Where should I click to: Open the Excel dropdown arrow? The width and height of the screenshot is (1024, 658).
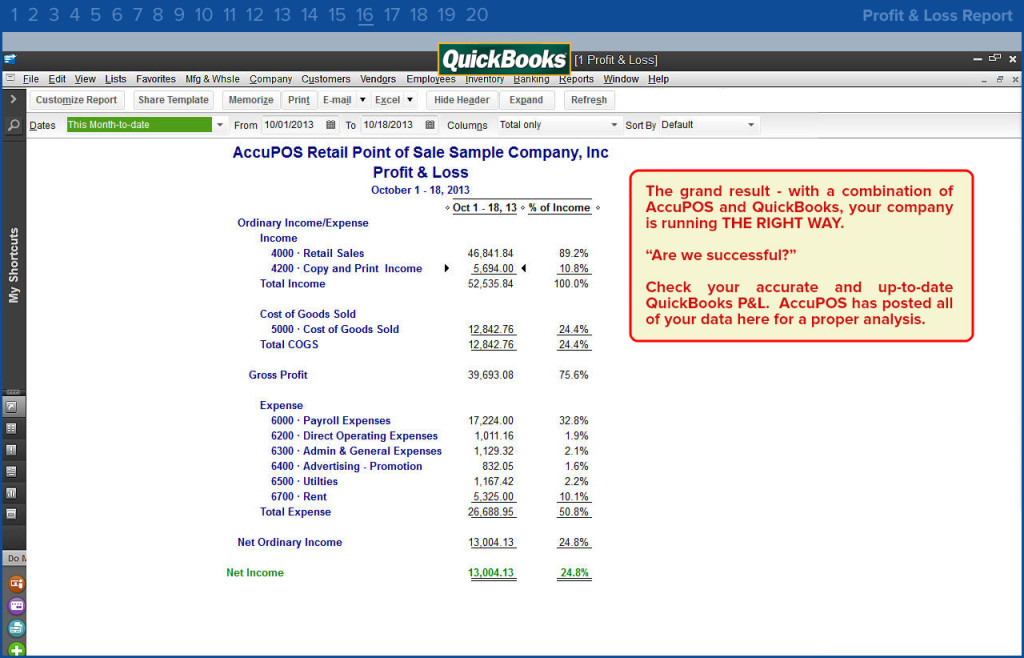[x=410, y=100]
